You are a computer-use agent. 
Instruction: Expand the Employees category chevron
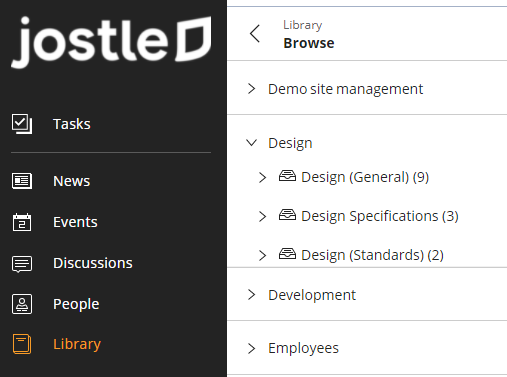pyautogui.click(x=252, y=348)
